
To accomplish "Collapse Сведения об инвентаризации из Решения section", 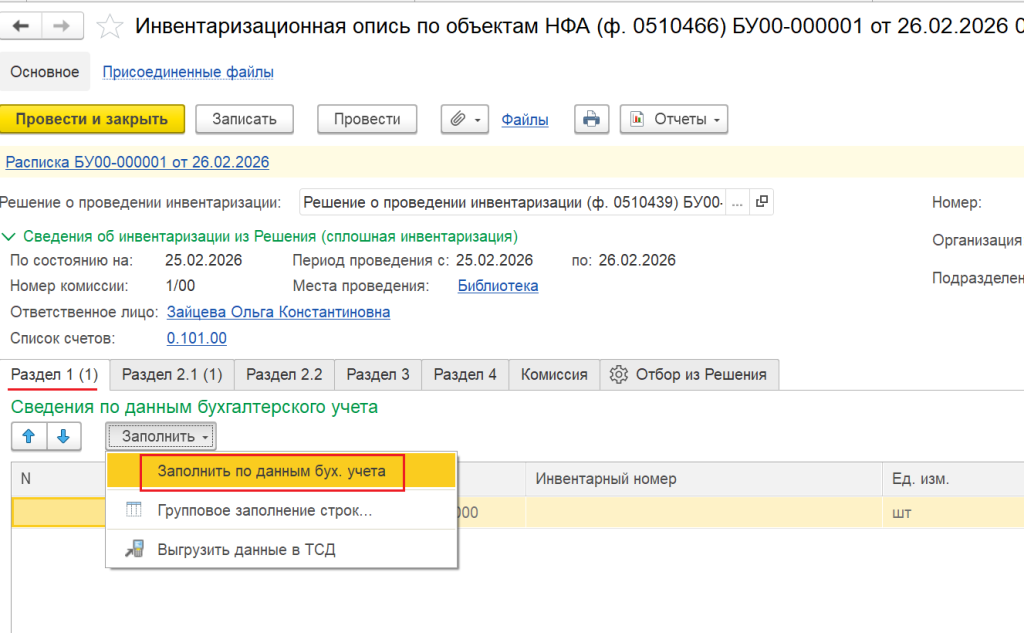I will point(10,237).
